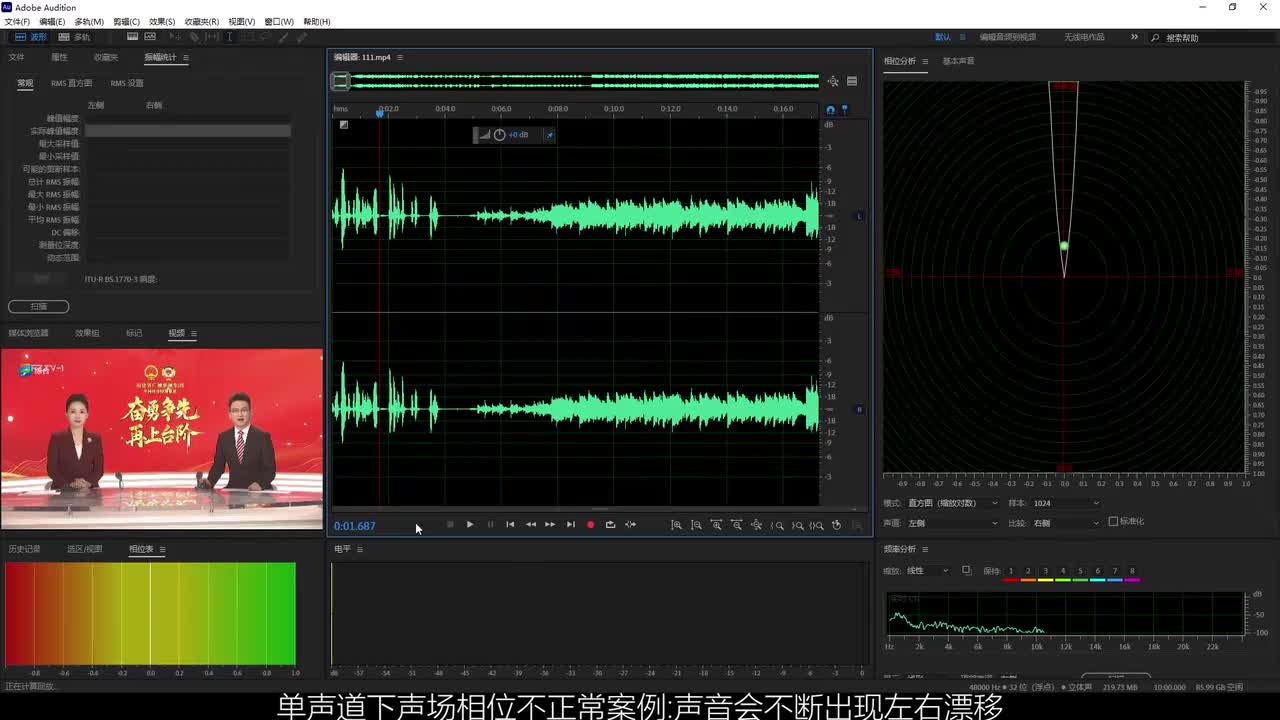Pin the HUD volume overlay
Screen dimensions: 1280x720
[549, 135]
